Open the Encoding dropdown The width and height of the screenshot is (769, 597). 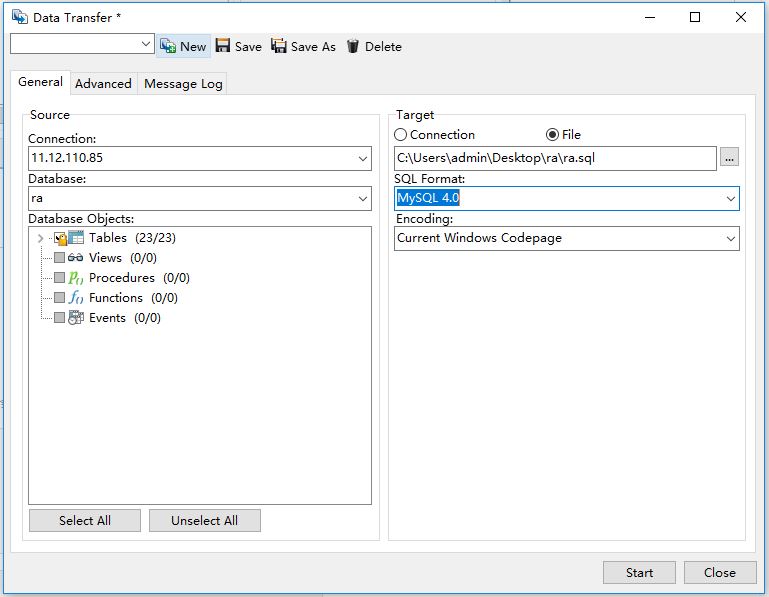730,239
